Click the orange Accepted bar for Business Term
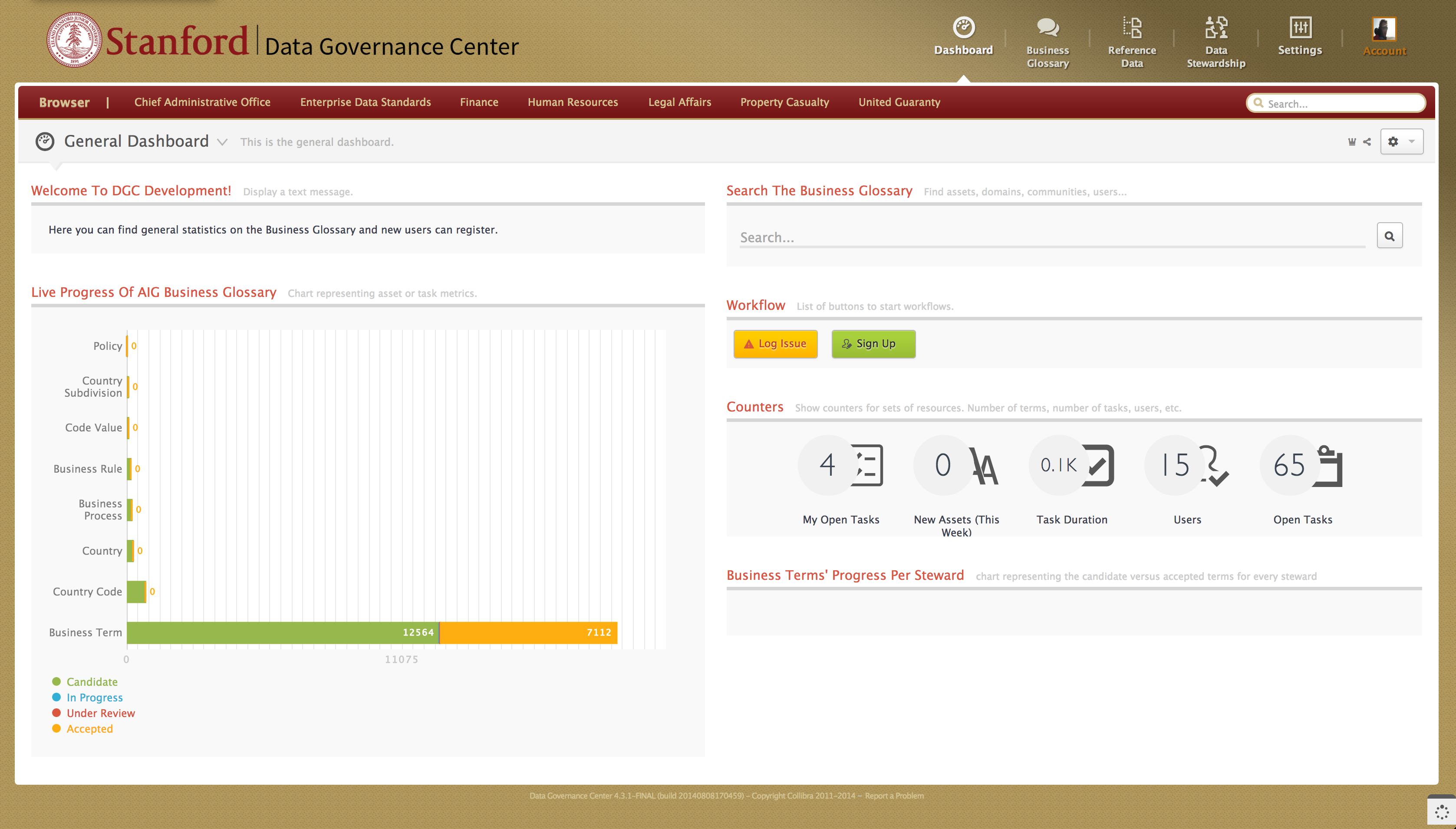This screenshot has height=829, width=1456. point(528,632)
